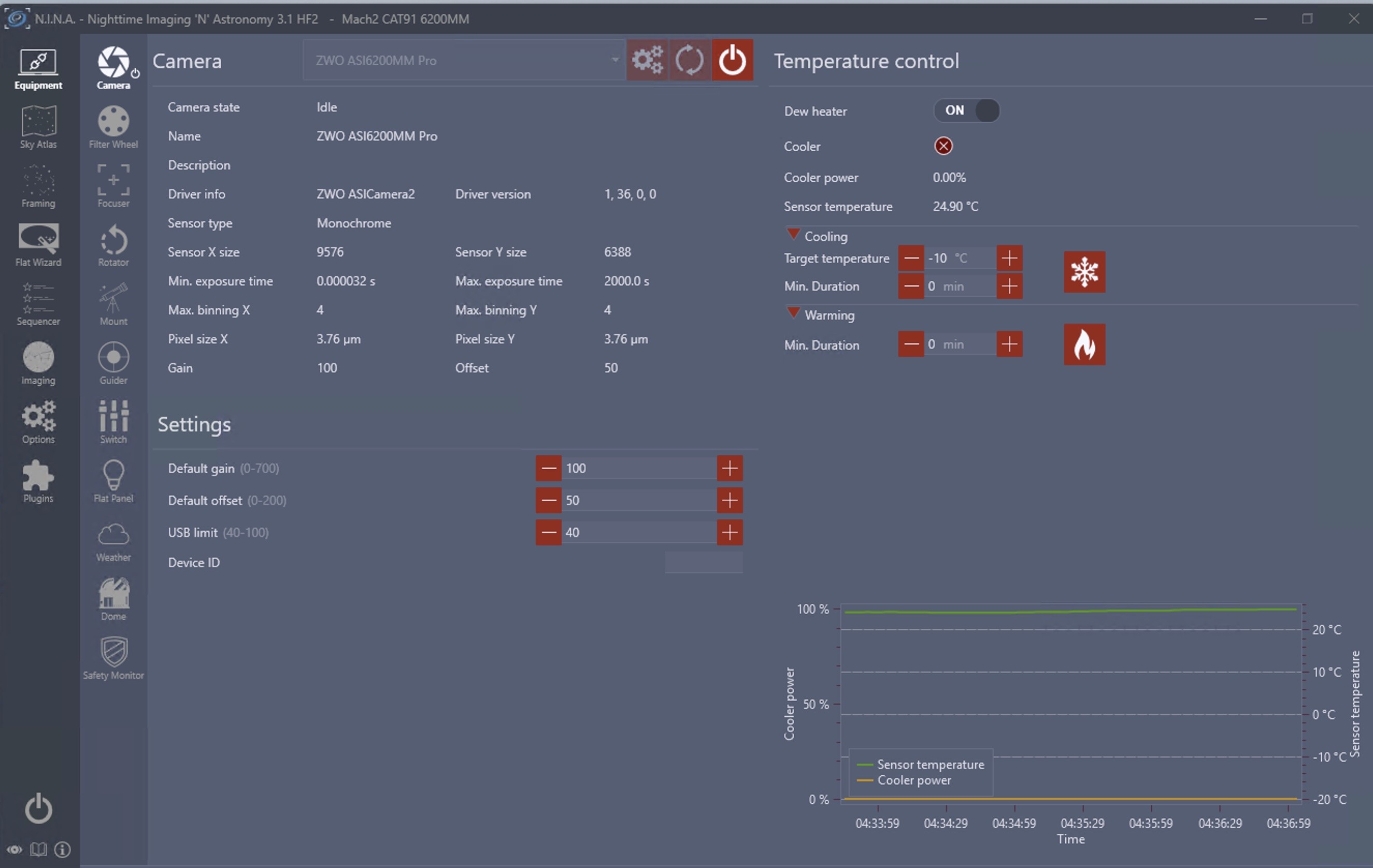Select the Flat Panel bulb icon
The width and height of the screenshot is (1373, 868).
(113, 482)
